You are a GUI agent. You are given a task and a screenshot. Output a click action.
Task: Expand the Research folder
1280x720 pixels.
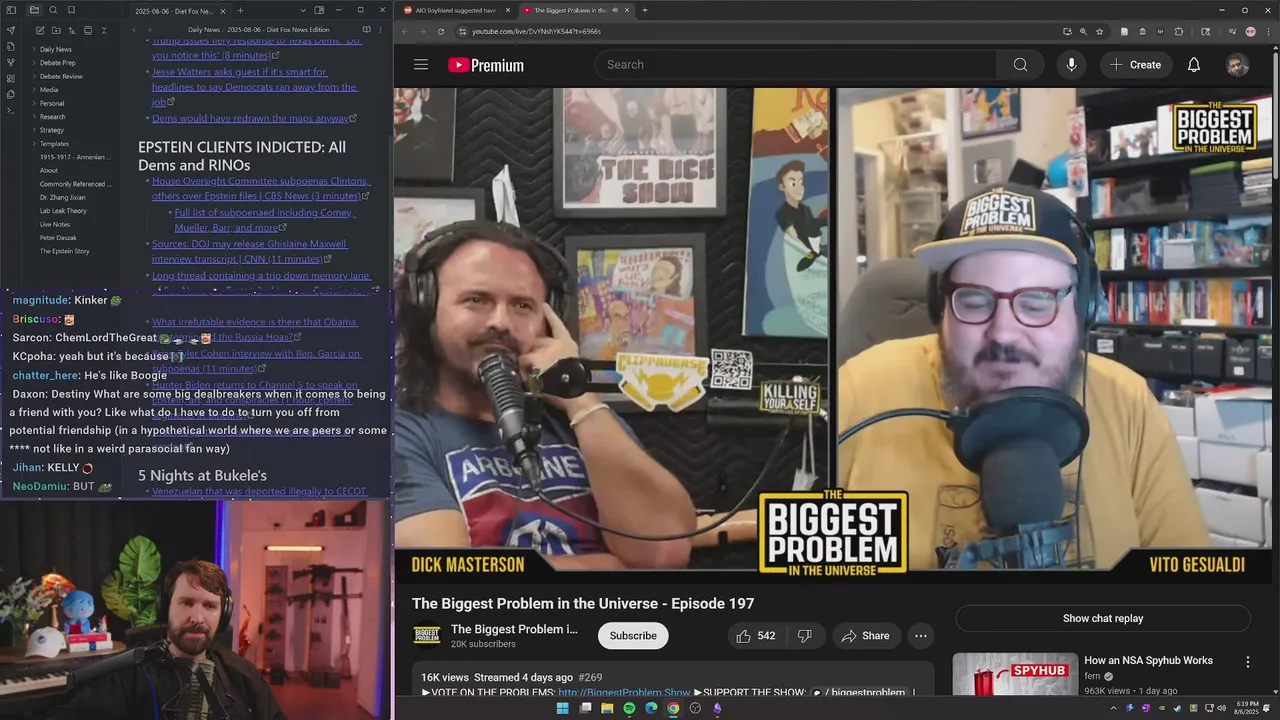[52, 117]
